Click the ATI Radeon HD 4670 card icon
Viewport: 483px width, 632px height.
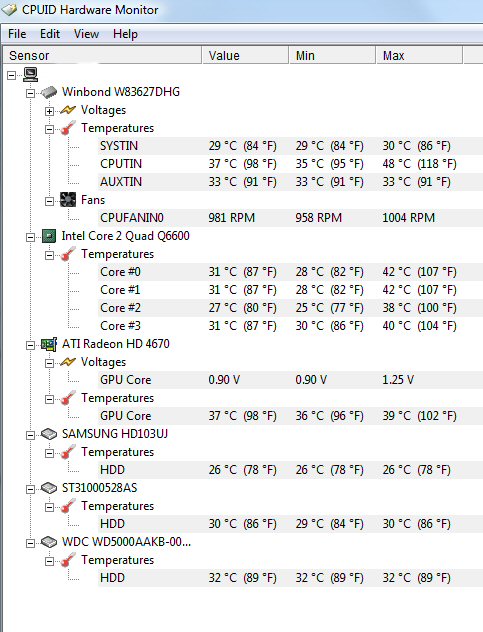coord(49,344)
